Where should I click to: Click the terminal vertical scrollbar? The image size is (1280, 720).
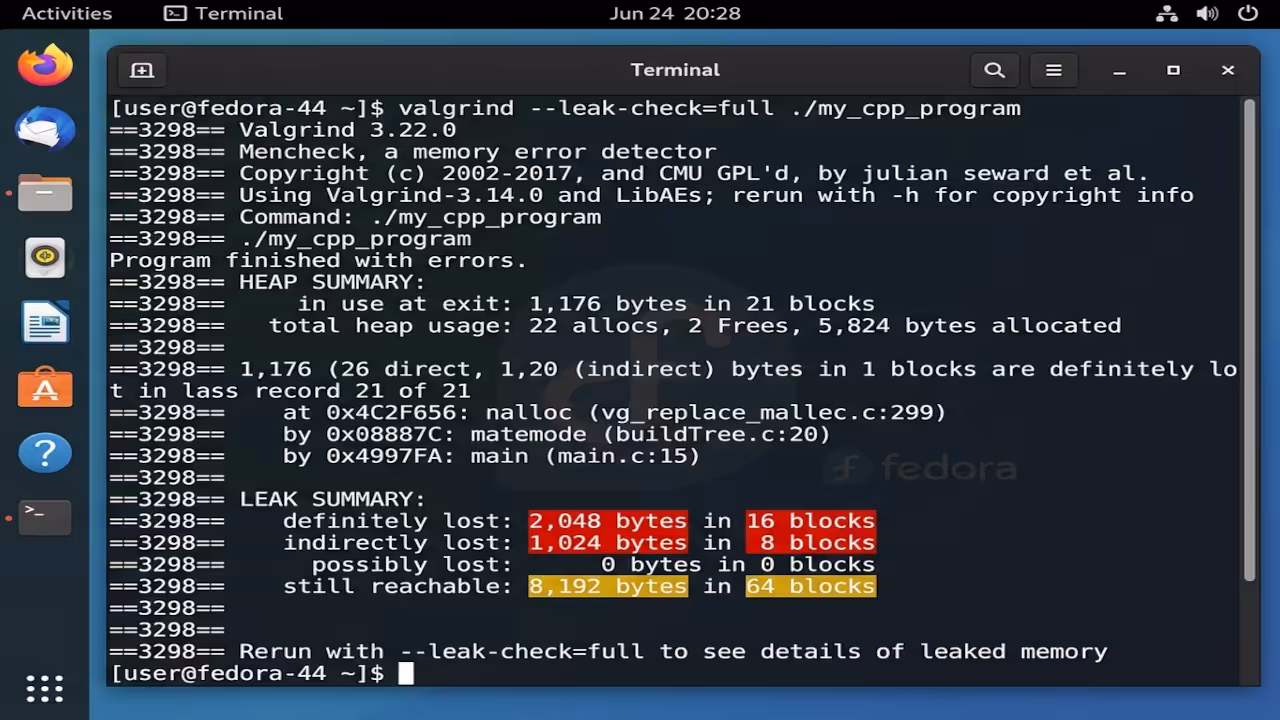(x=1249, y=339)
